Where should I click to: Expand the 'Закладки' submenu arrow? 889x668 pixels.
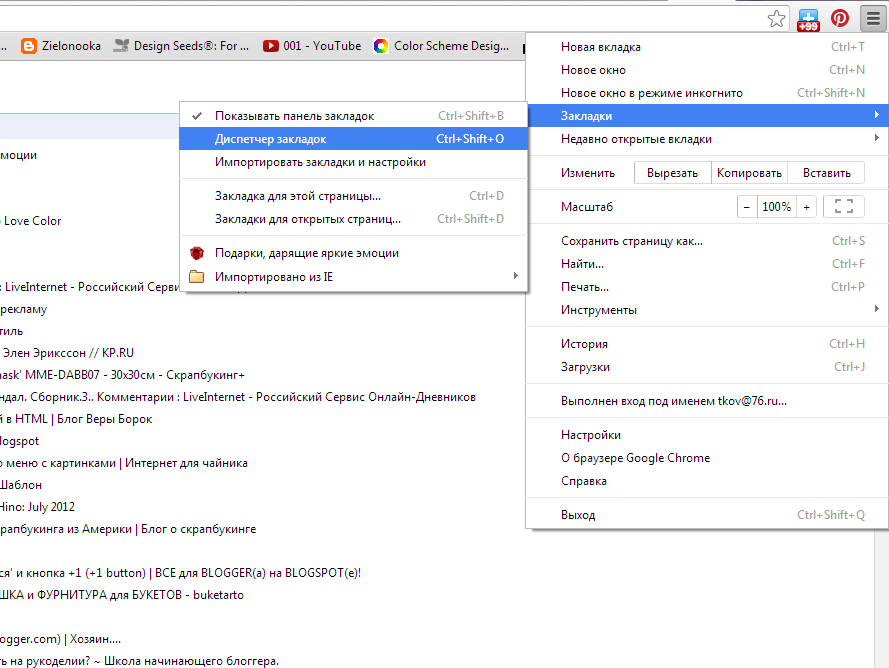(x=877, y=115)
